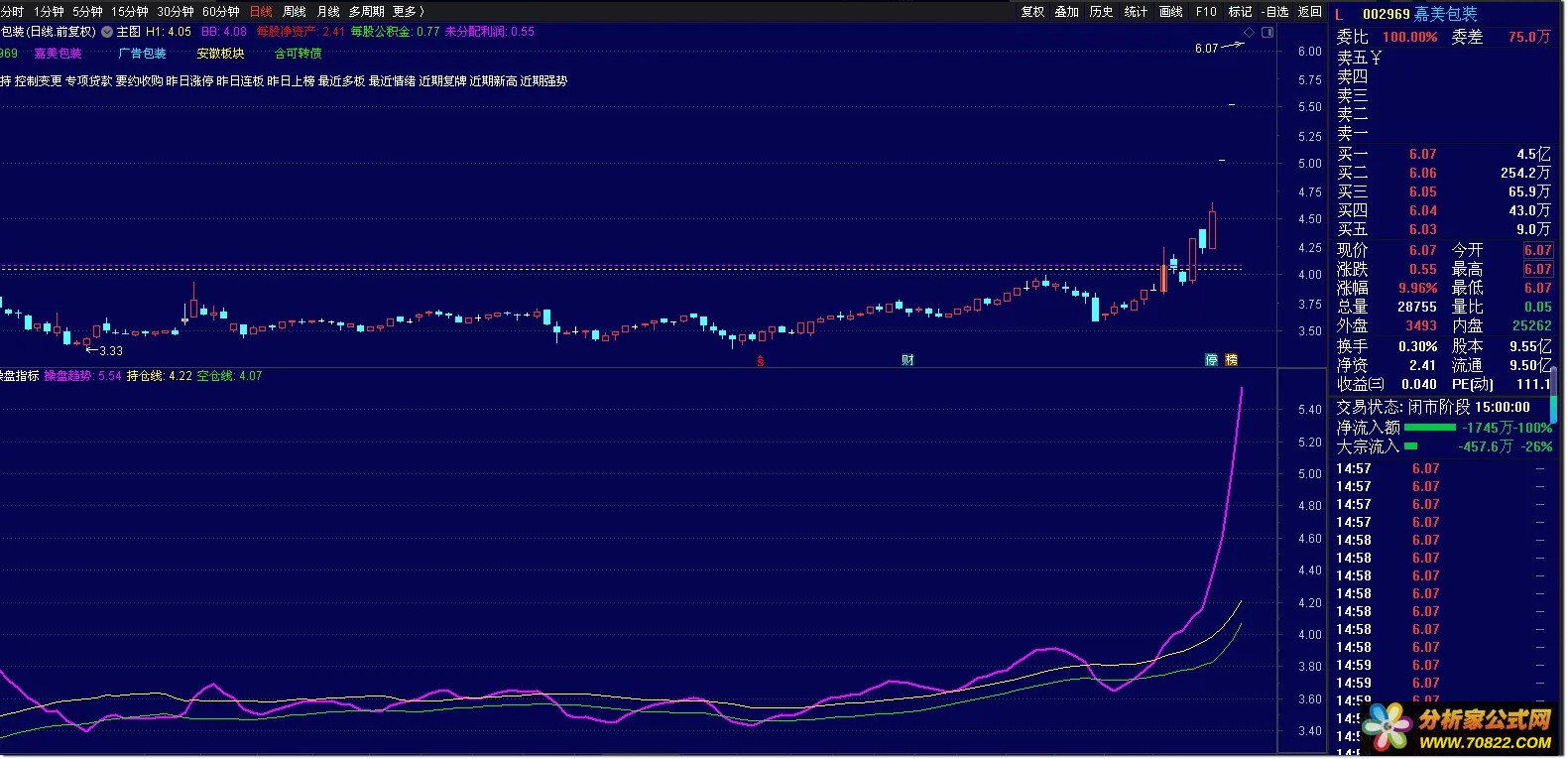Click the diamond marker icon above the chart
Screen dimensions: 1568x759
1250,33
